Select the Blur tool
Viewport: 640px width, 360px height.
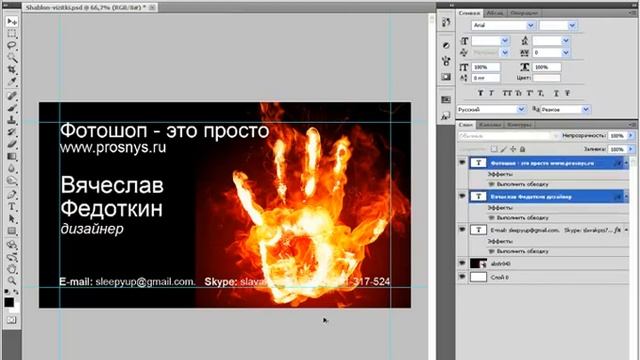[x=12, y=168]
